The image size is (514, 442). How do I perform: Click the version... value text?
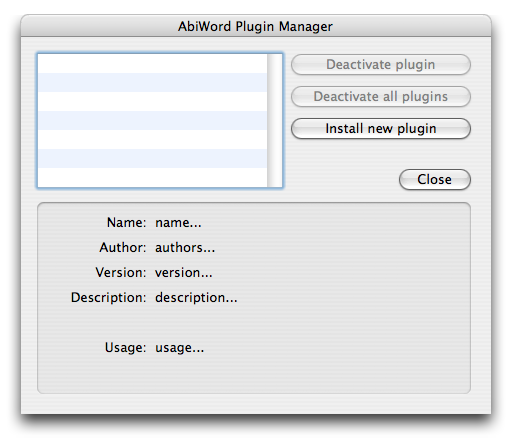184,273
